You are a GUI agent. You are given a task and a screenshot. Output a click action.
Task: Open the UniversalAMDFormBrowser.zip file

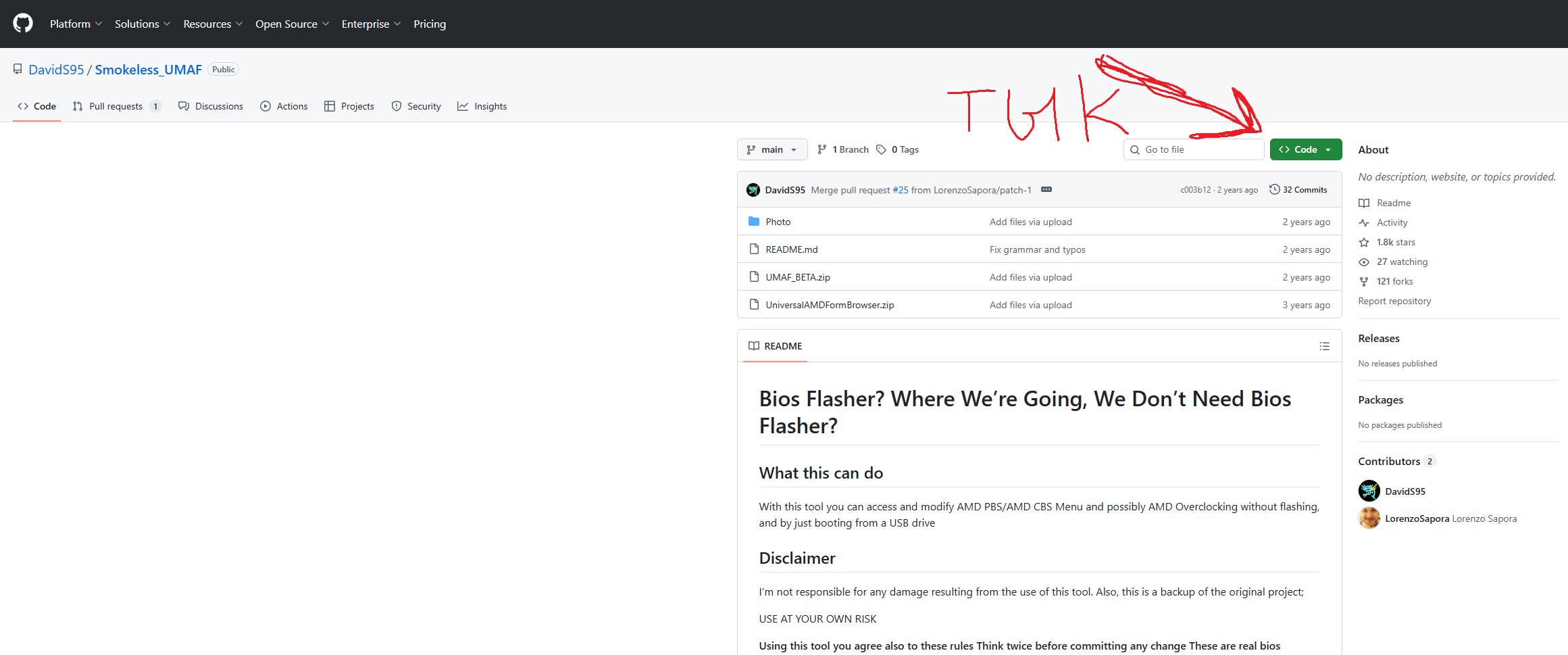pos(830,305)
